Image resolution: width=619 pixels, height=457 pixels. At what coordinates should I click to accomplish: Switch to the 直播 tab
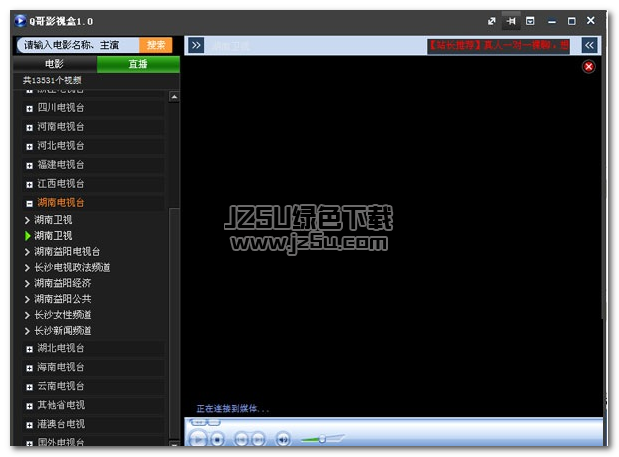[x=138, y=64]
